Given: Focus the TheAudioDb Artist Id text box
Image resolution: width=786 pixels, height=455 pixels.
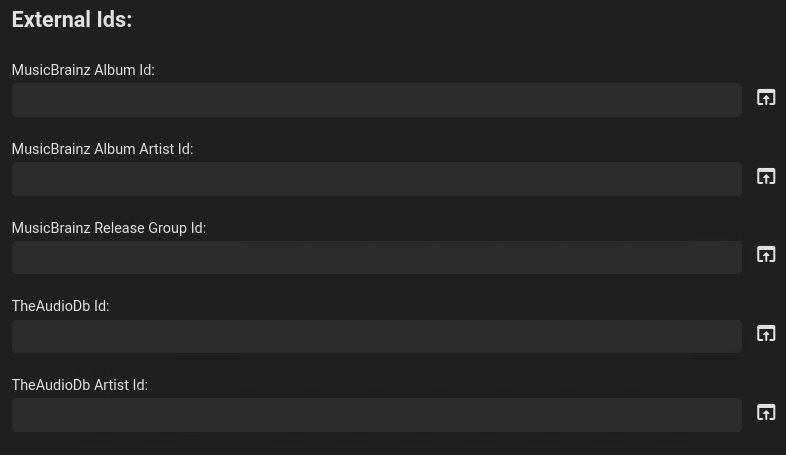Looking at the screenshot, I should click(x=376, y=415).
